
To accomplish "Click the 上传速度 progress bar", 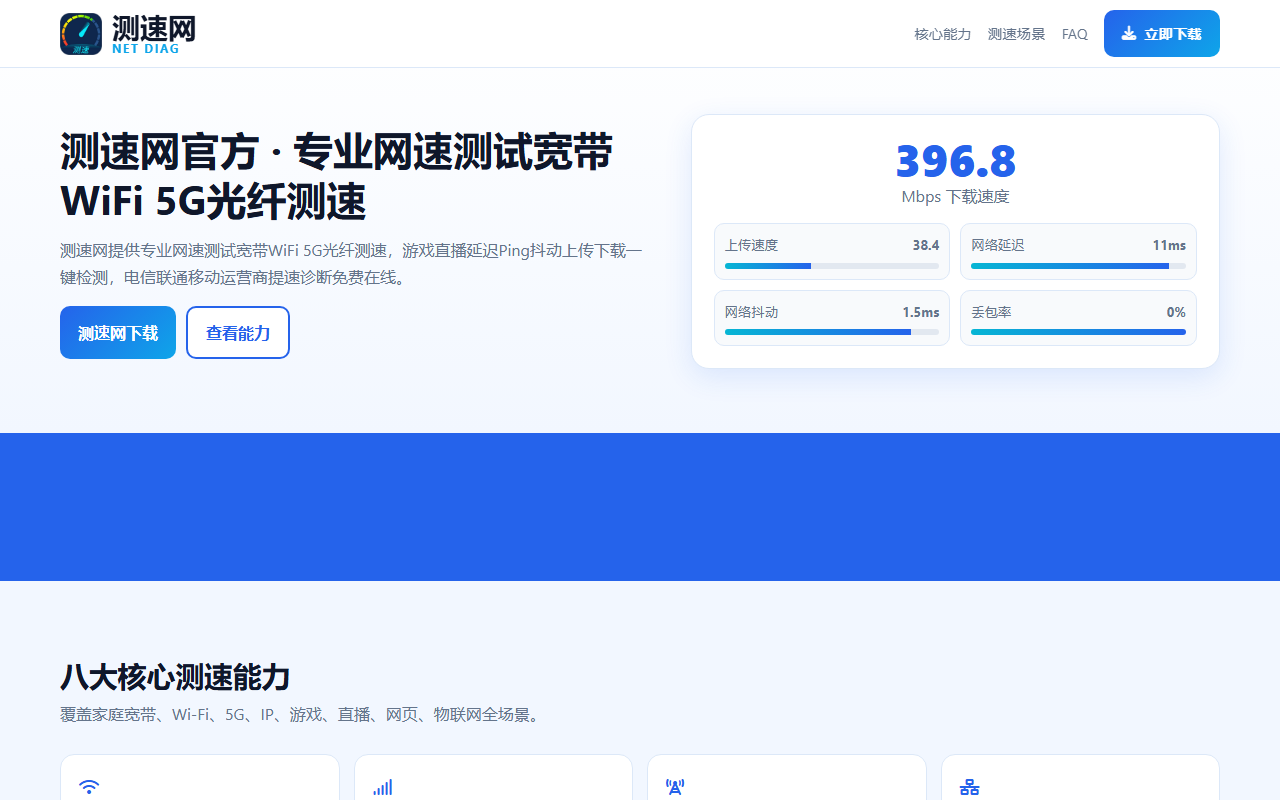I will 832,266.
